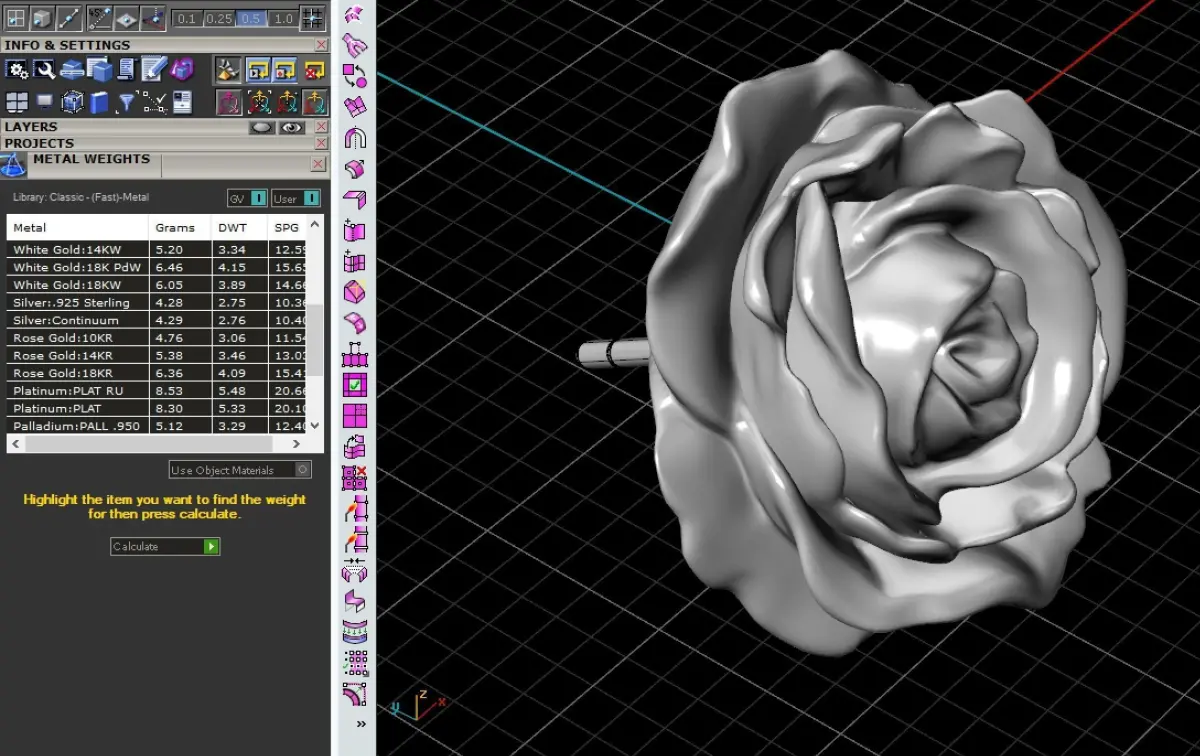Select the Silver:.925 Sterling row
Image resolution: width=1200 pixels, height=756 pixels.
tap(157, 302)
